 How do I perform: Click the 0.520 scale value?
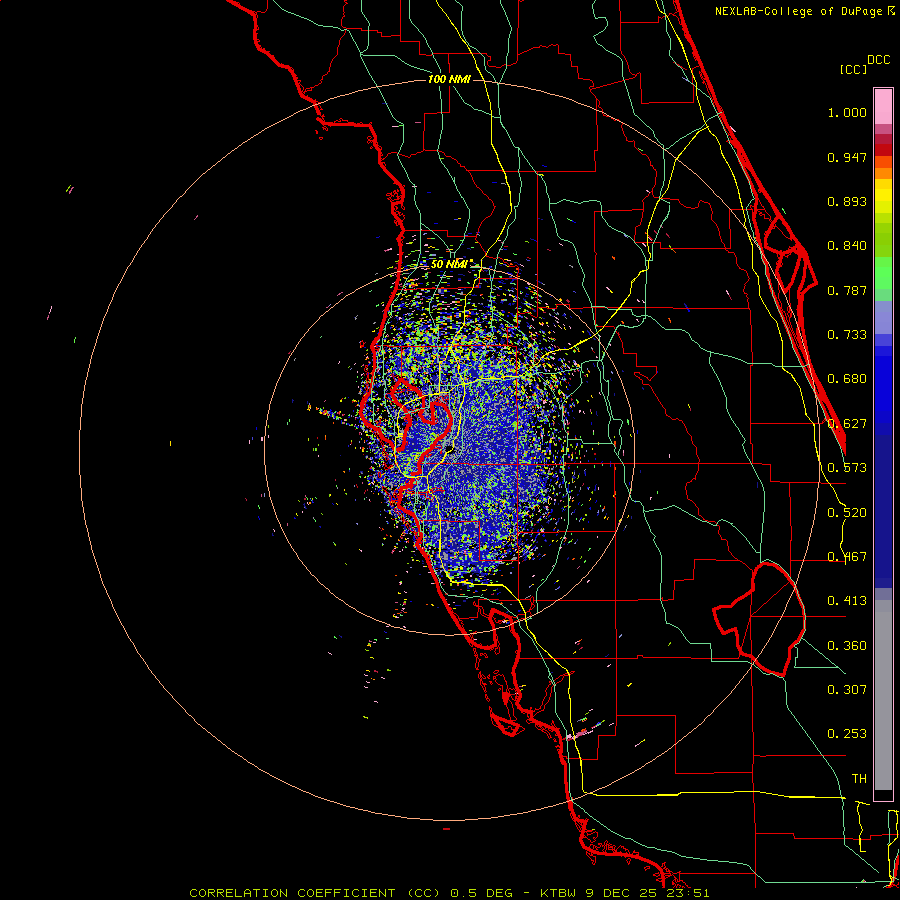pos(847,513)
